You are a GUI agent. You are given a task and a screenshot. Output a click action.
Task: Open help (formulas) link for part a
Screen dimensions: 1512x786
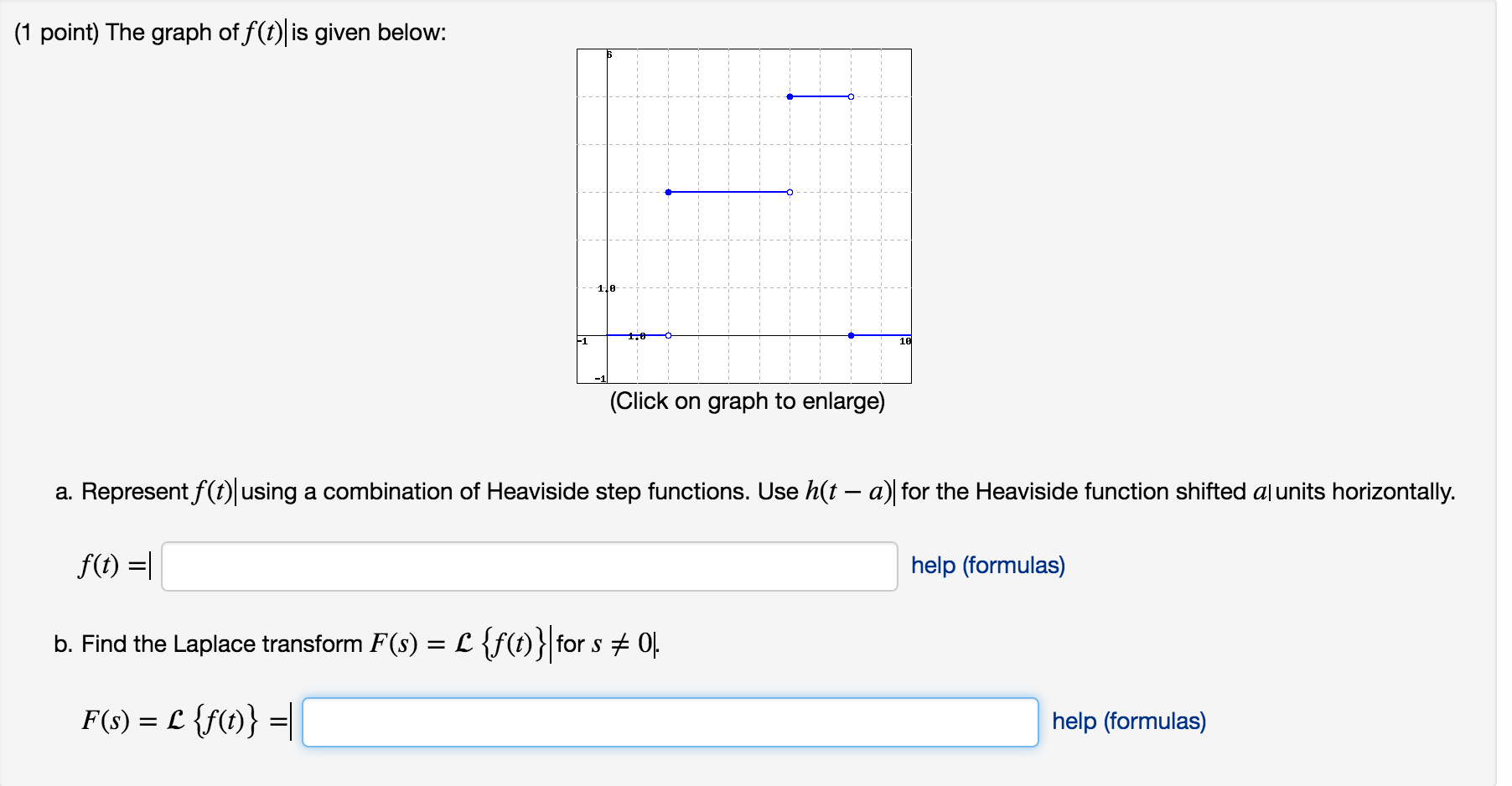point(987,566)
